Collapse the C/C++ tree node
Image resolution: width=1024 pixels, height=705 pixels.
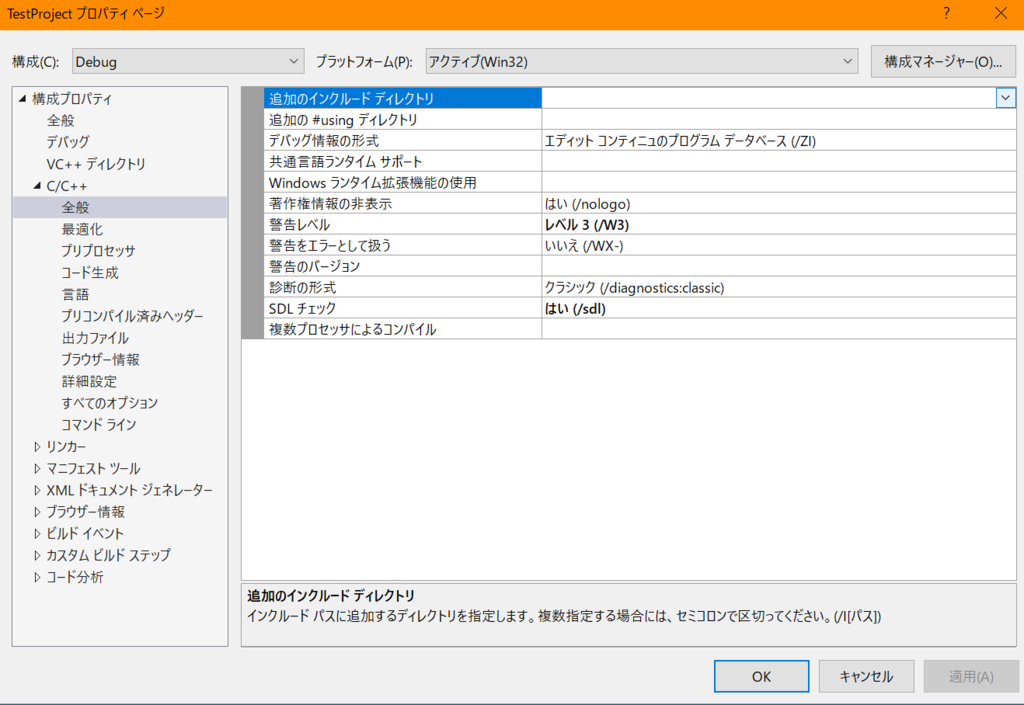click(37, 186)
